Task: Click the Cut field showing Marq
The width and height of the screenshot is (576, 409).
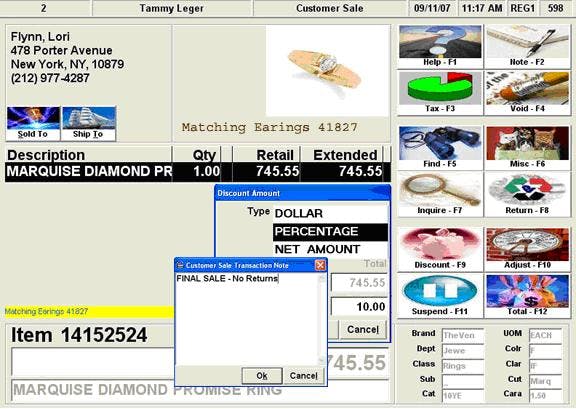Action: [x=546, y=381]
